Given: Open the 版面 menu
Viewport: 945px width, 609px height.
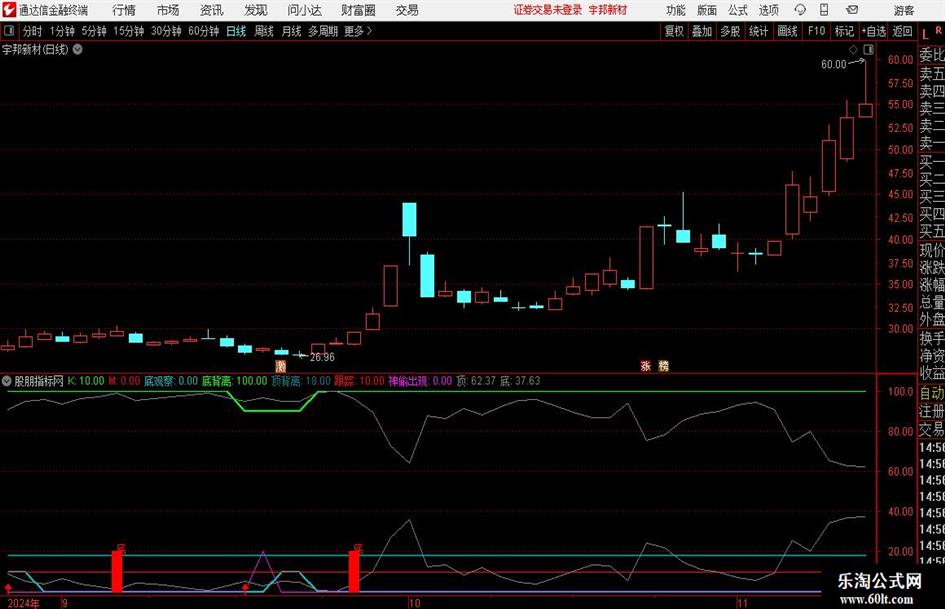Looking at the screenshot, I should (707, 10).
